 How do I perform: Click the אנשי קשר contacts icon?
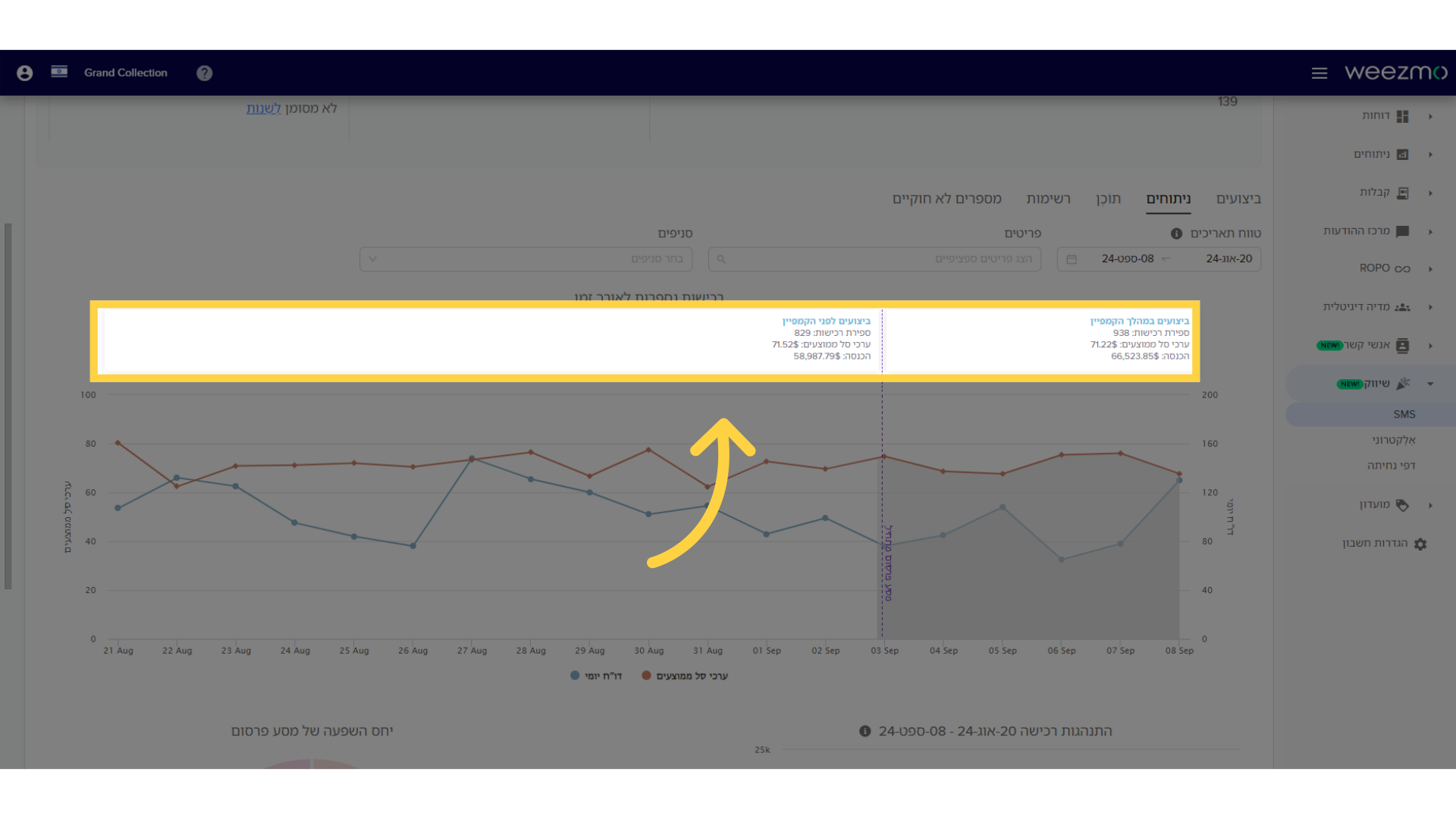(1402, 346)
